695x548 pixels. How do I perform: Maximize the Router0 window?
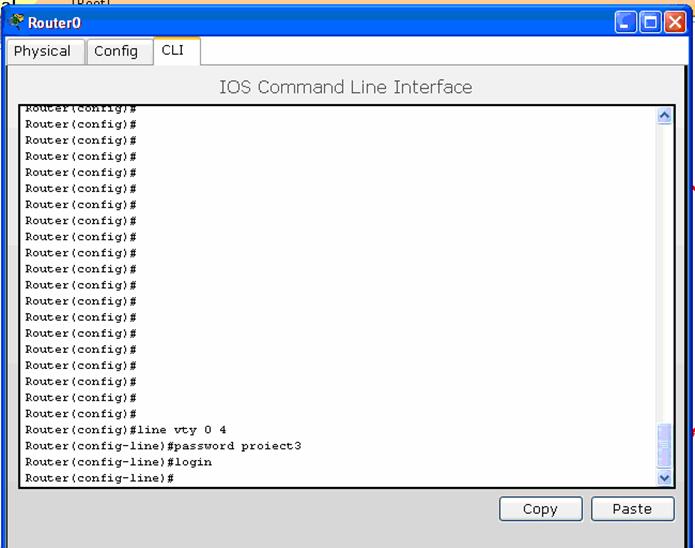(x=650, y=22)
